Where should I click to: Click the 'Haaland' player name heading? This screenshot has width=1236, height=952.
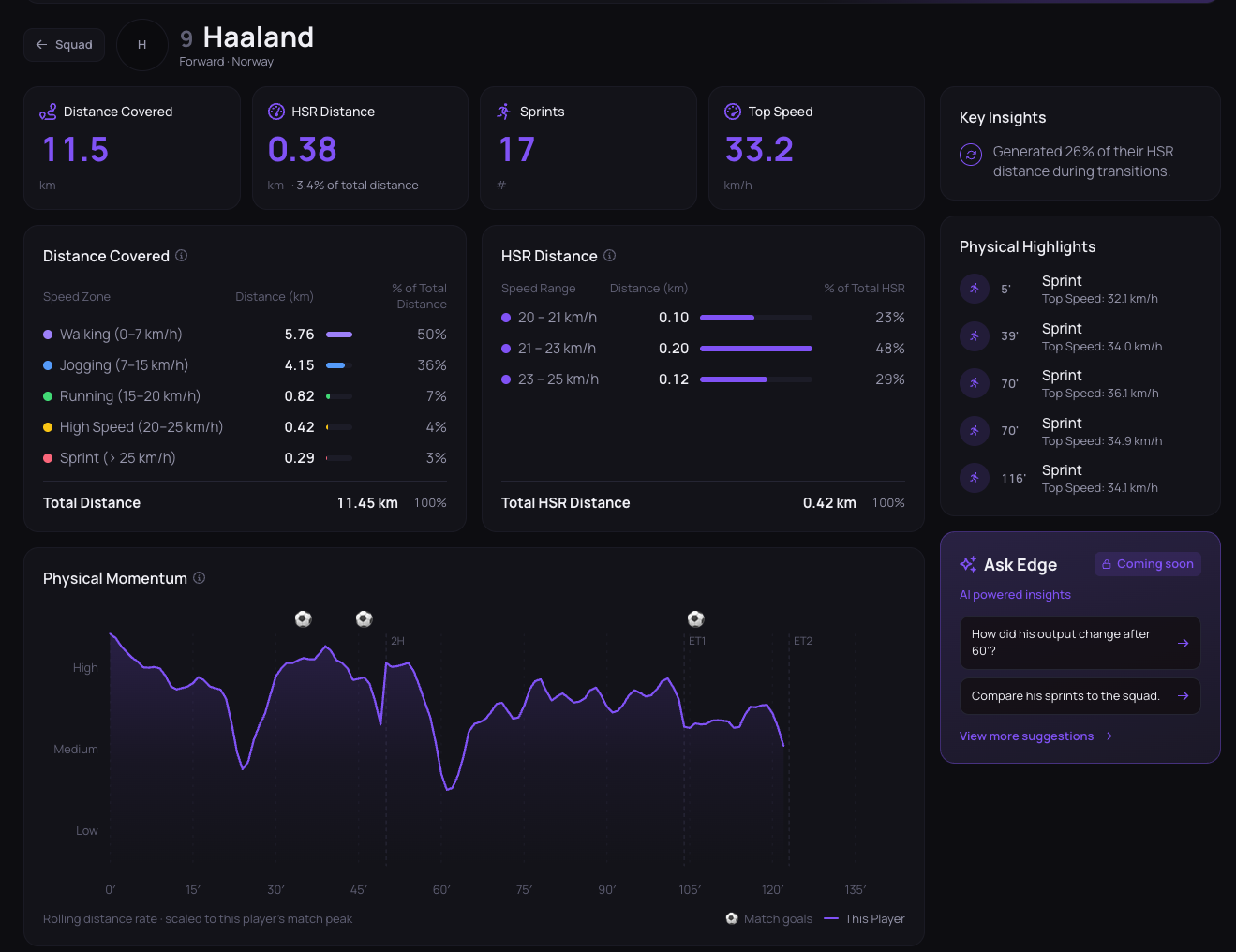coord(259,37)
